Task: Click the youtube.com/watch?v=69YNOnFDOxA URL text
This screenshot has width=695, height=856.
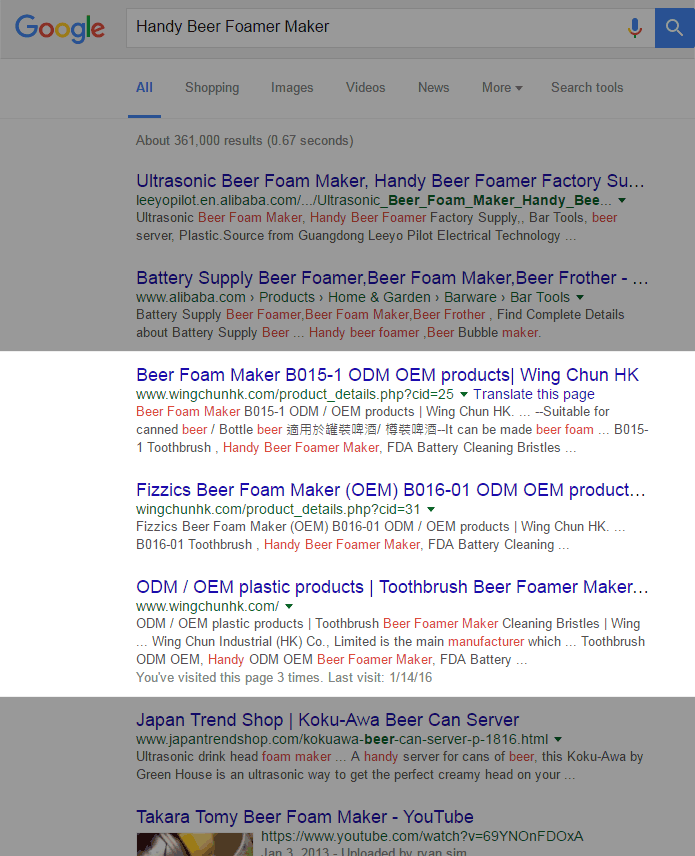Action: (x=422, y=836)
